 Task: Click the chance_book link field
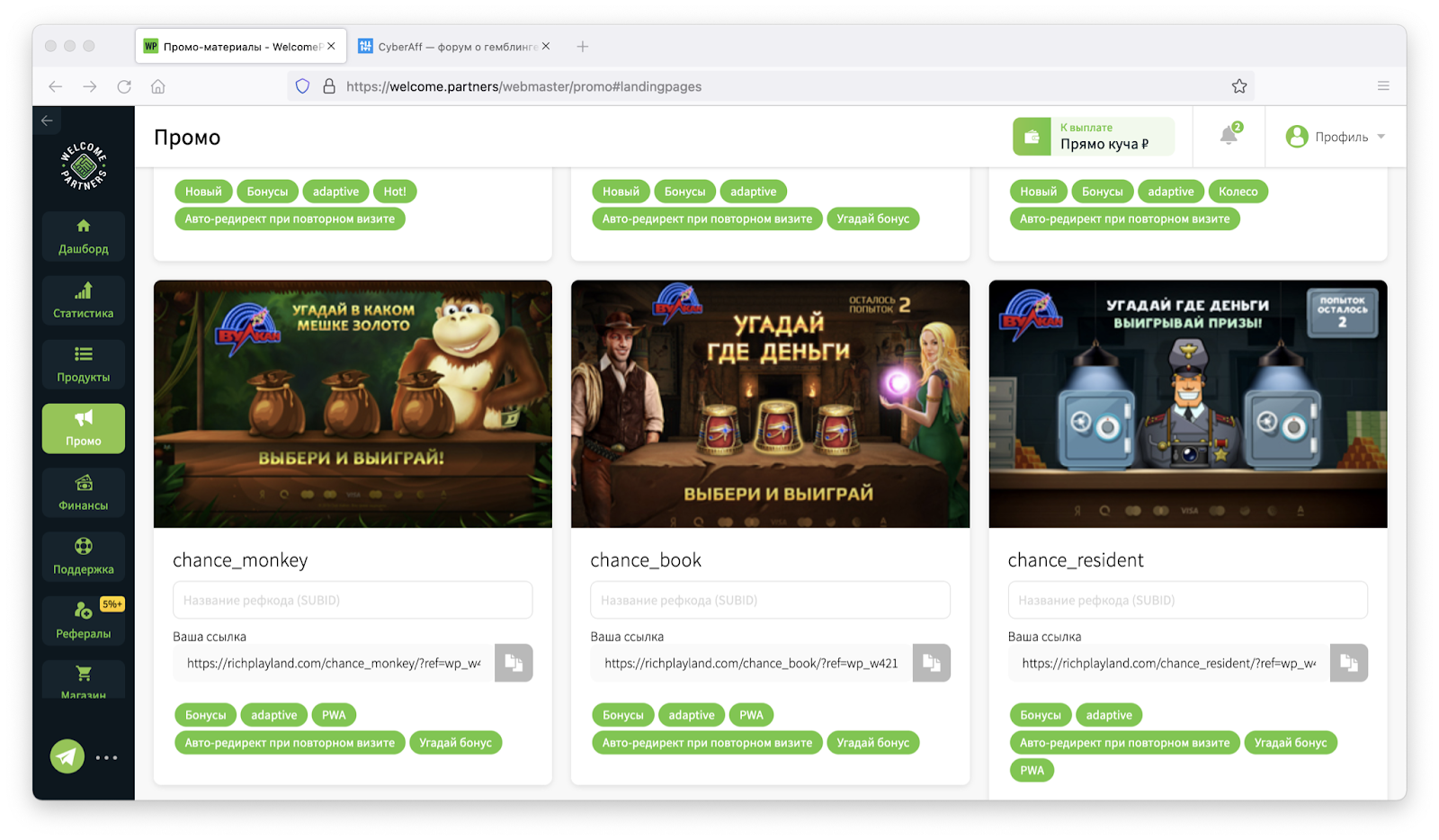[x=751, y=663]
